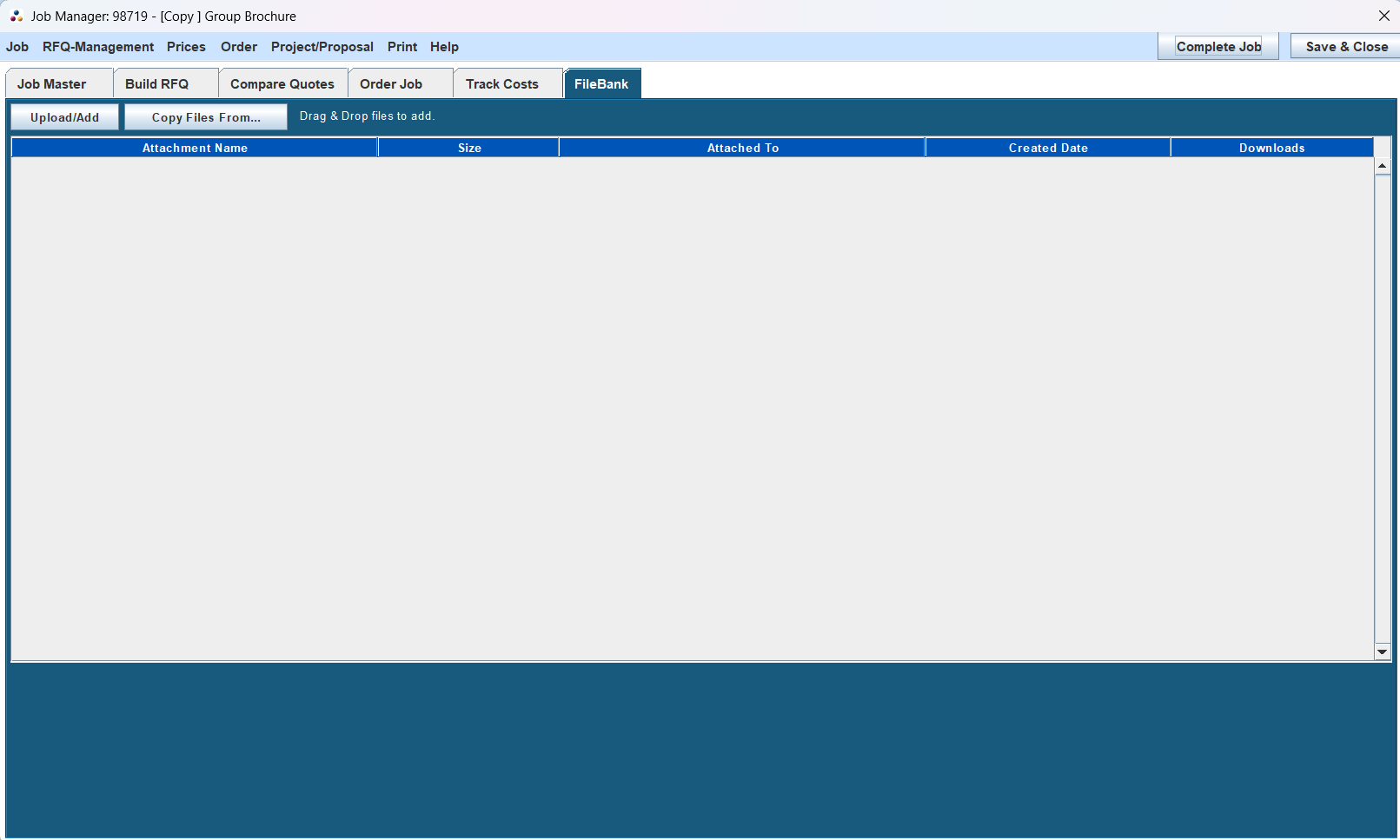
Task: Open the Order menu
Action: 238,47
